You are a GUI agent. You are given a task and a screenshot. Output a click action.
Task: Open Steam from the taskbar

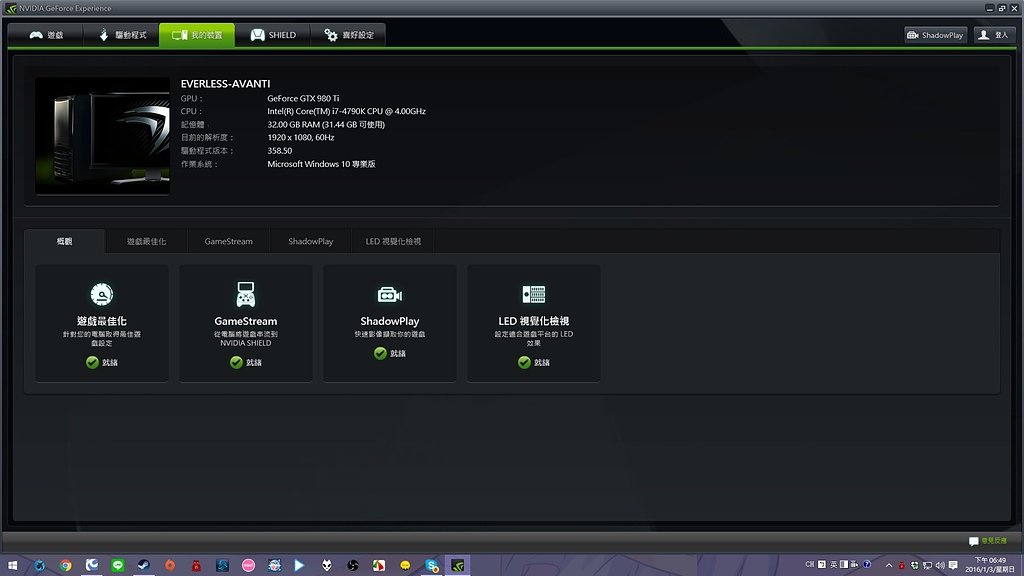click(144, 566)
